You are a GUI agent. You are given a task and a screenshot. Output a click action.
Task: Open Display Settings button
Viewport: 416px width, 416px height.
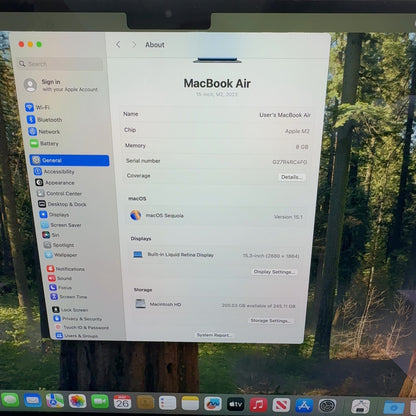[x=274, y=272]
